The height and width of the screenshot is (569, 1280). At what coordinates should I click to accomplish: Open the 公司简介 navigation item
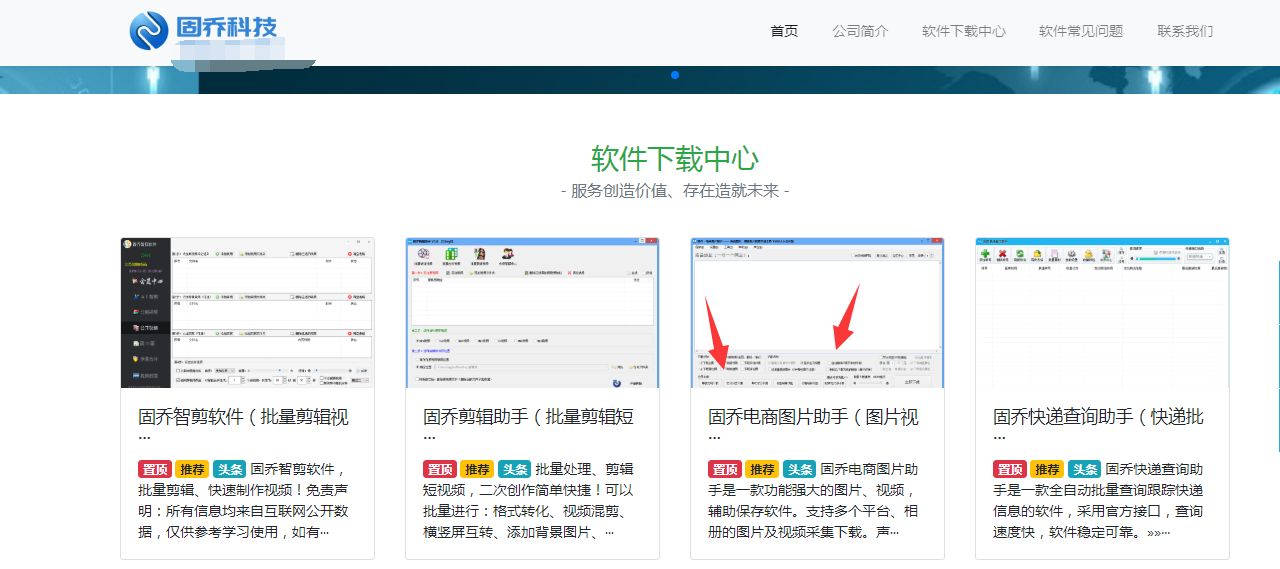(x=860, y=31)
